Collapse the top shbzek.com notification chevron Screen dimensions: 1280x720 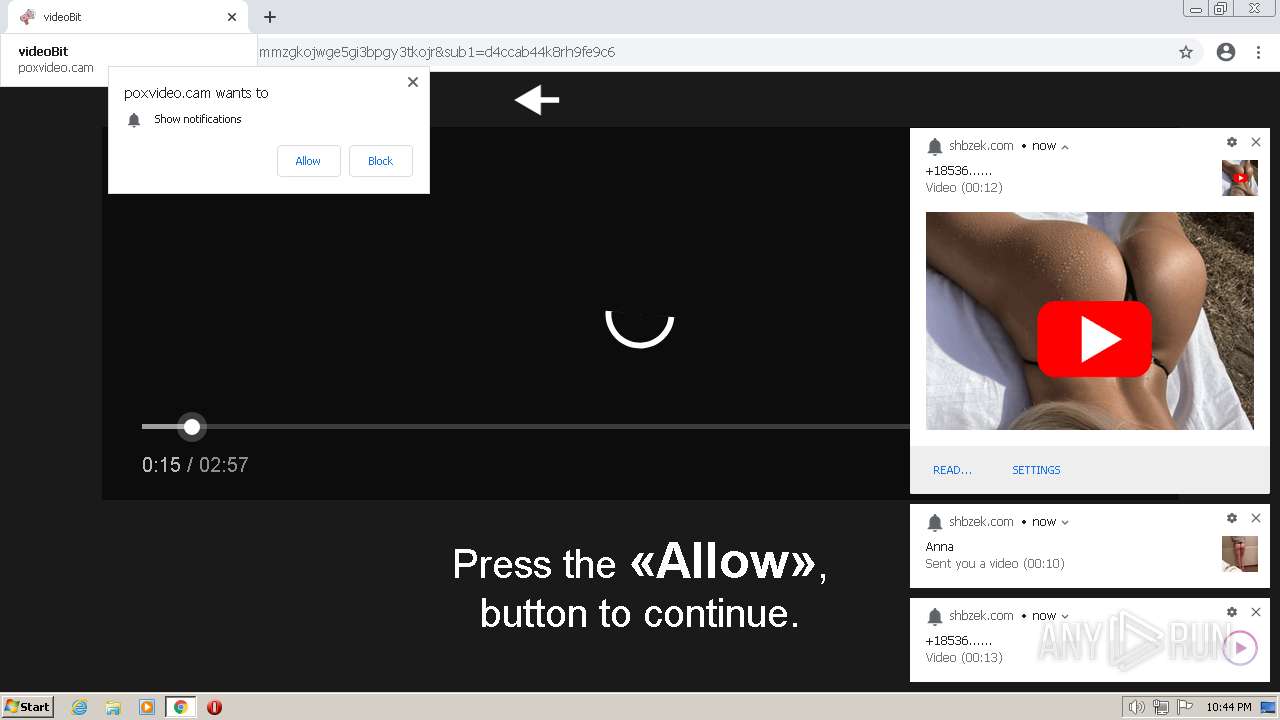(x=1065, y=146)
